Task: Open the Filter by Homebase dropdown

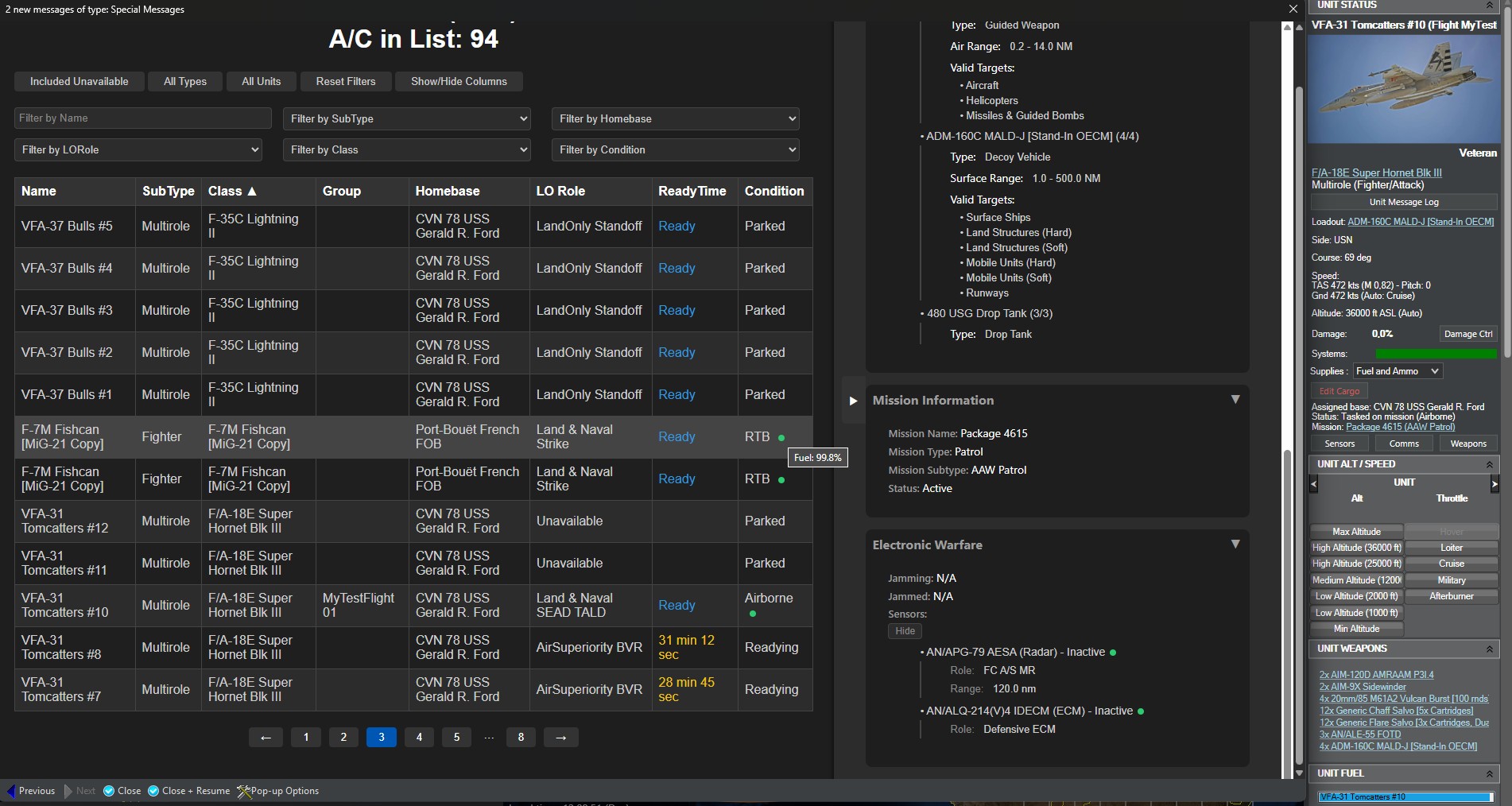Action: pyautogui.click(x=675, y=118)
